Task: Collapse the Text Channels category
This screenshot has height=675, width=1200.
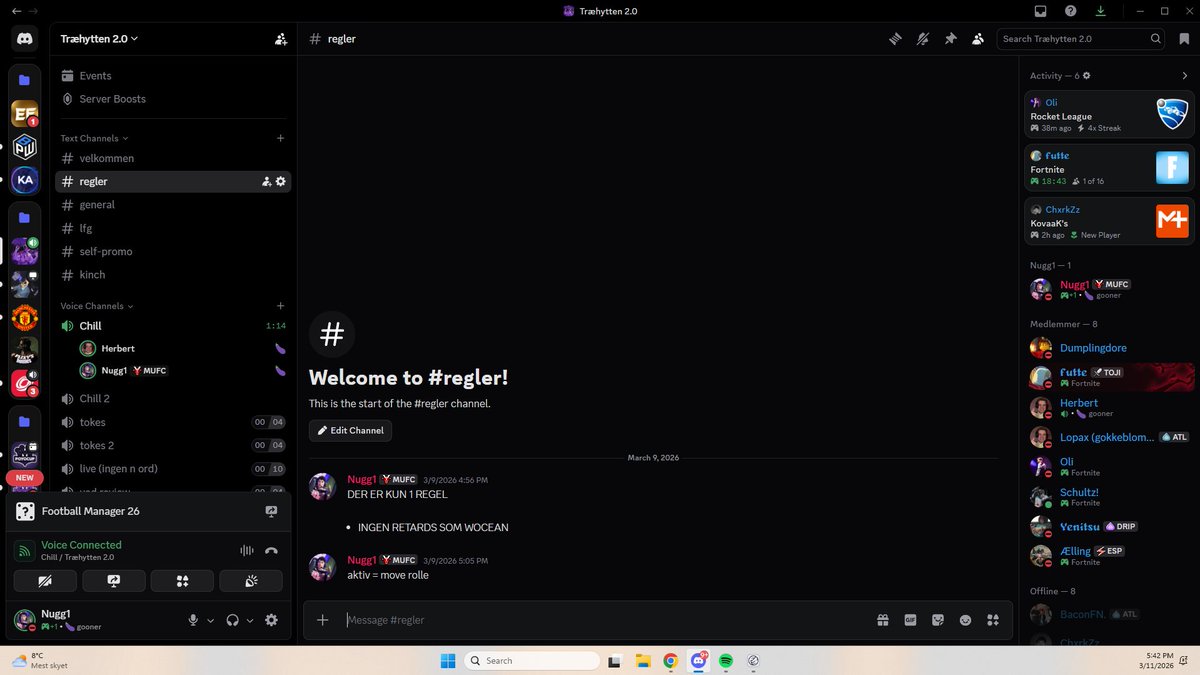Action: pyautogui.click(x=91, y=137)
